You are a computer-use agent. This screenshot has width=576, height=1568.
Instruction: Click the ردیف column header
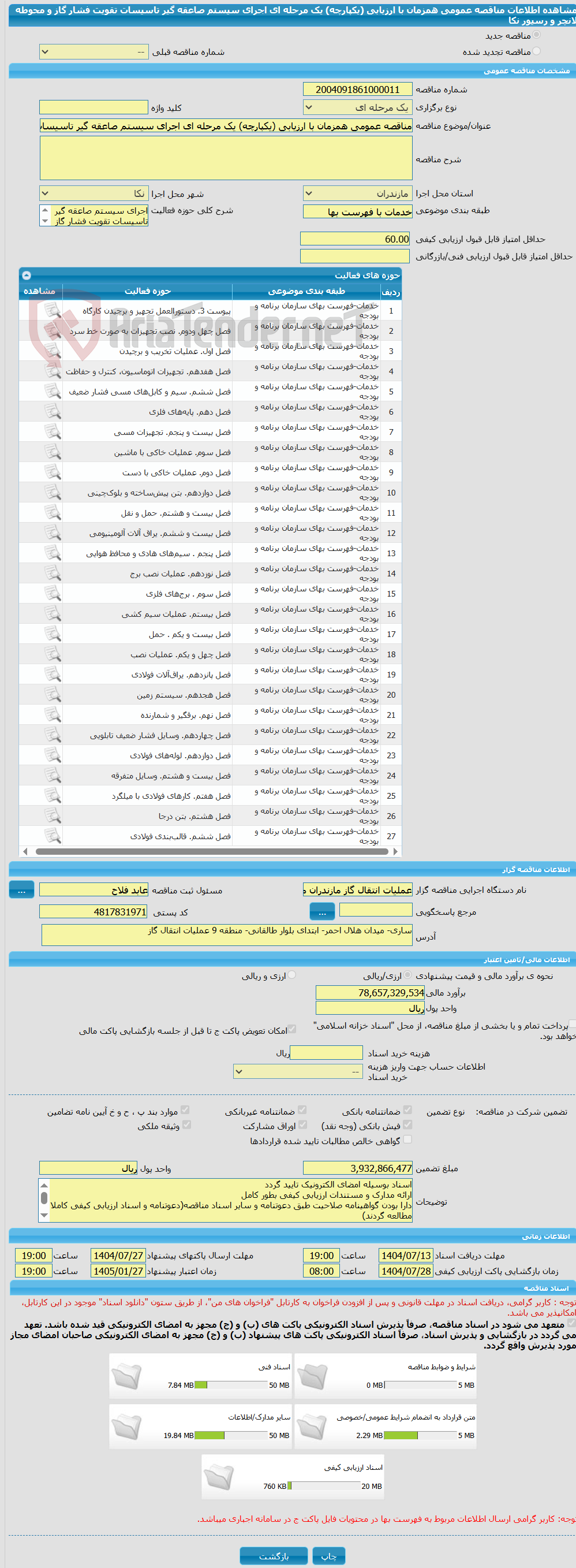point(391,292)
